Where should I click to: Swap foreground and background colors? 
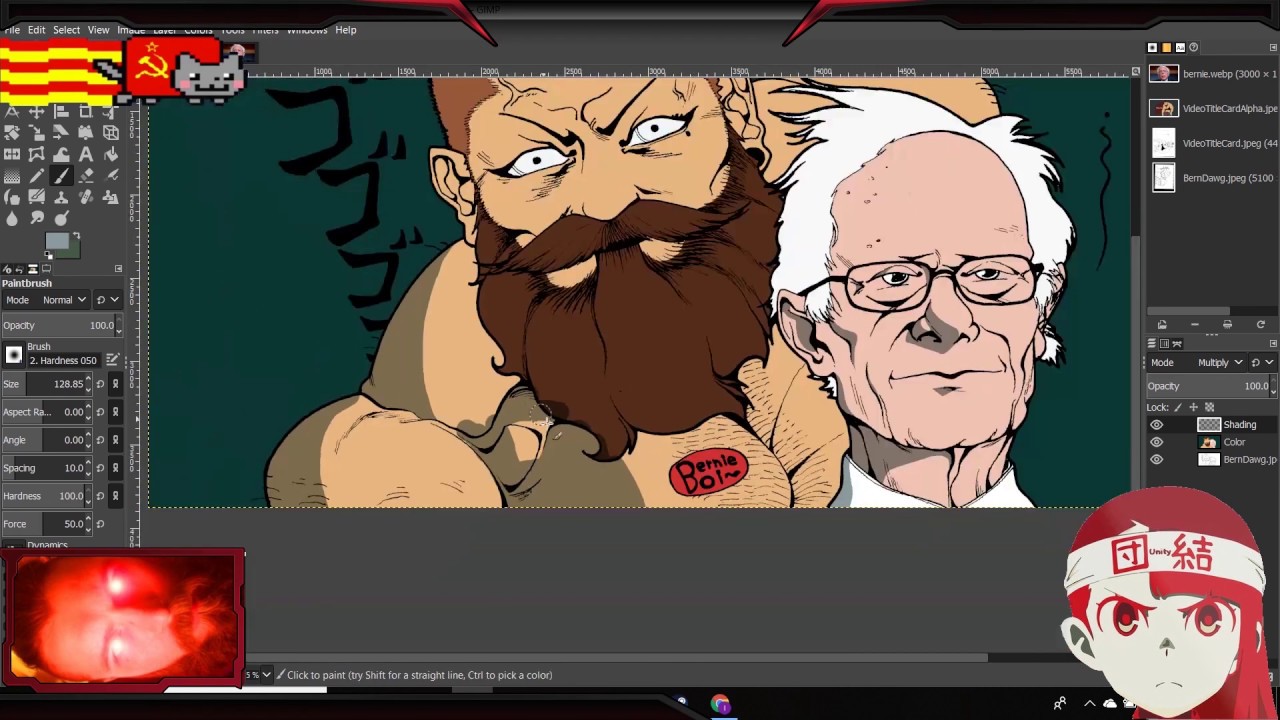pos(75,236)
